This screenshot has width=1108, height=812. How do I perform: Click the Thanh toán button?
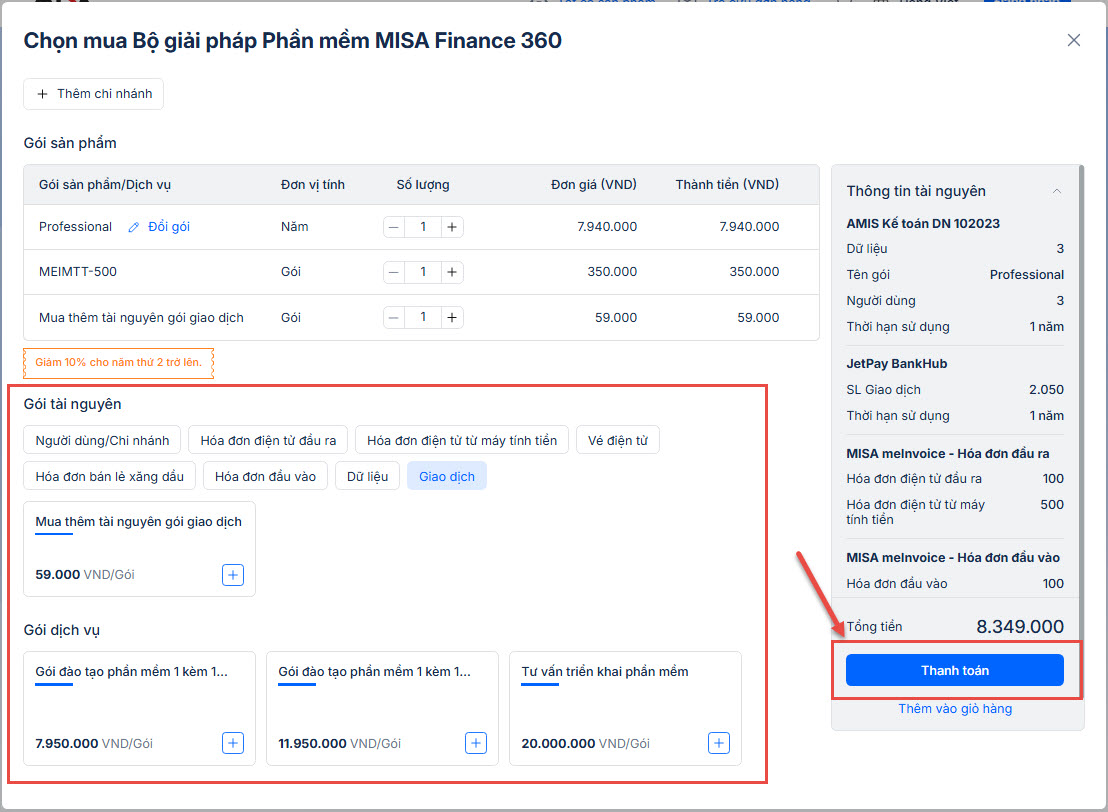pyautogui.click(x=954, y=670)
